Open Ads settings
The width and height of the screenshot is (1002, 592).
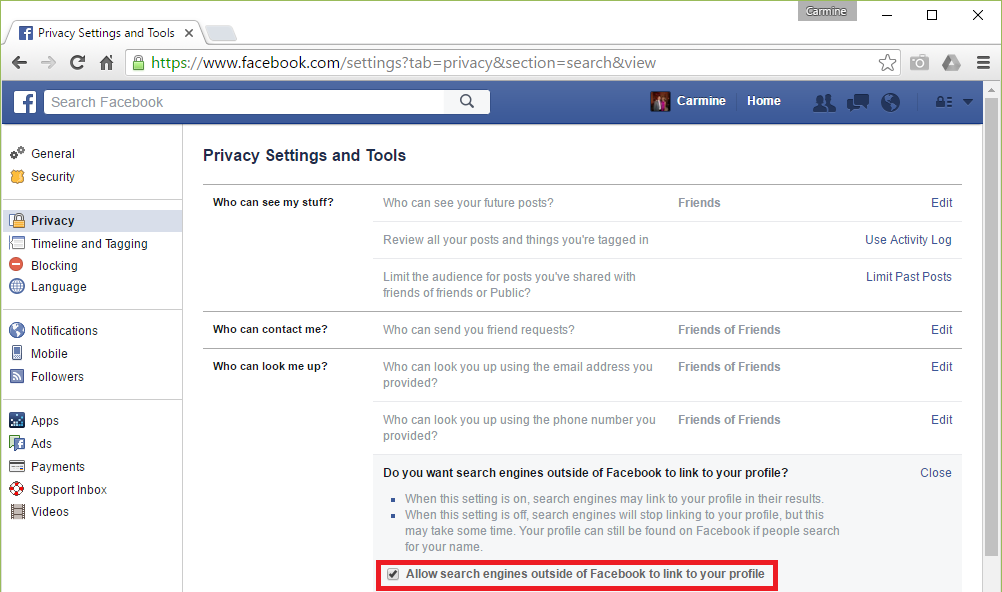click(41, 444)
